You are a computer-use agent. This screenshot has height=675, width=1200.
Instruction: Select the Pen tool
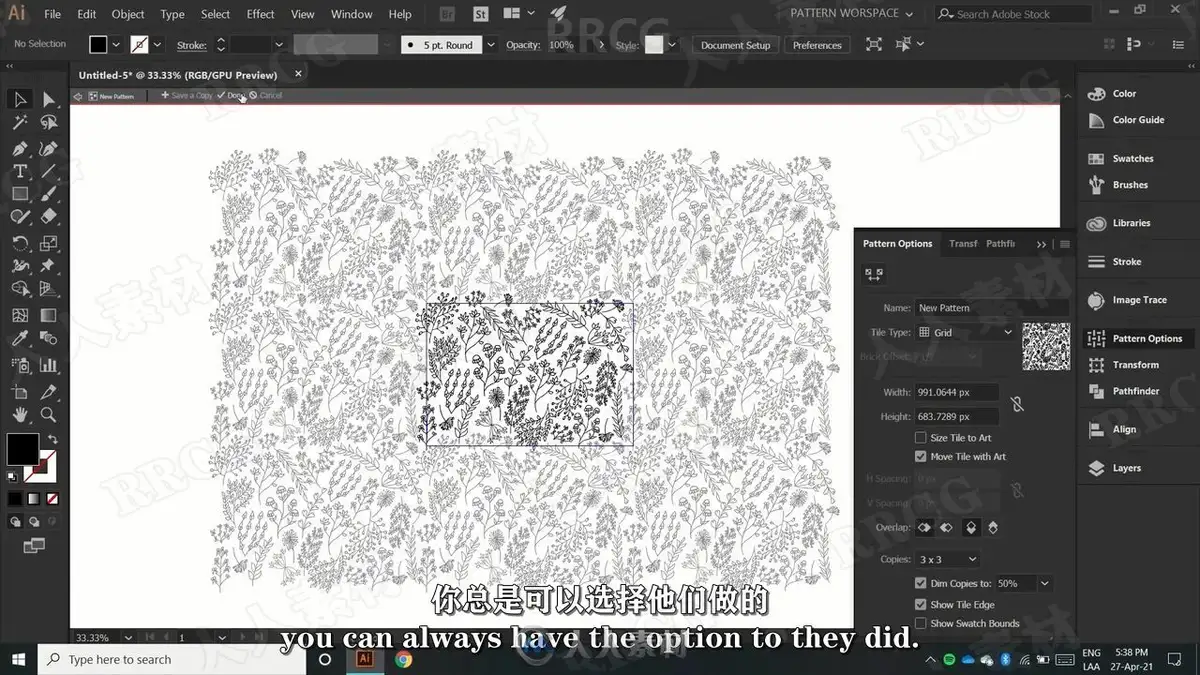click(x=20, y=148)
